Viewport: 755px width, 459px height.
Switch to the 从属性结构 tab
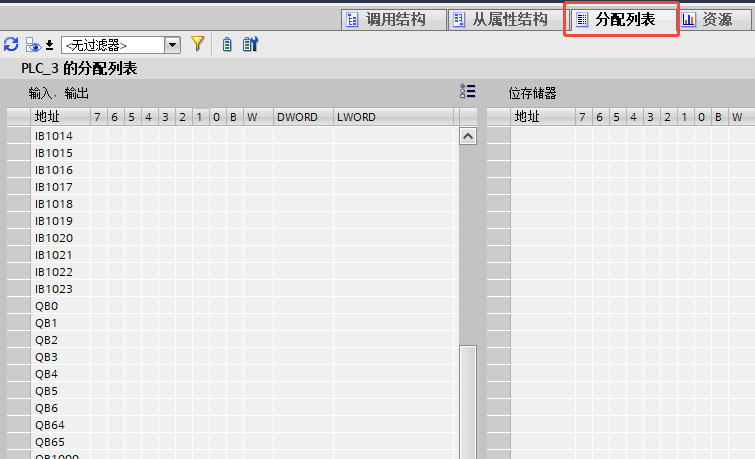(x=500, y=19)
